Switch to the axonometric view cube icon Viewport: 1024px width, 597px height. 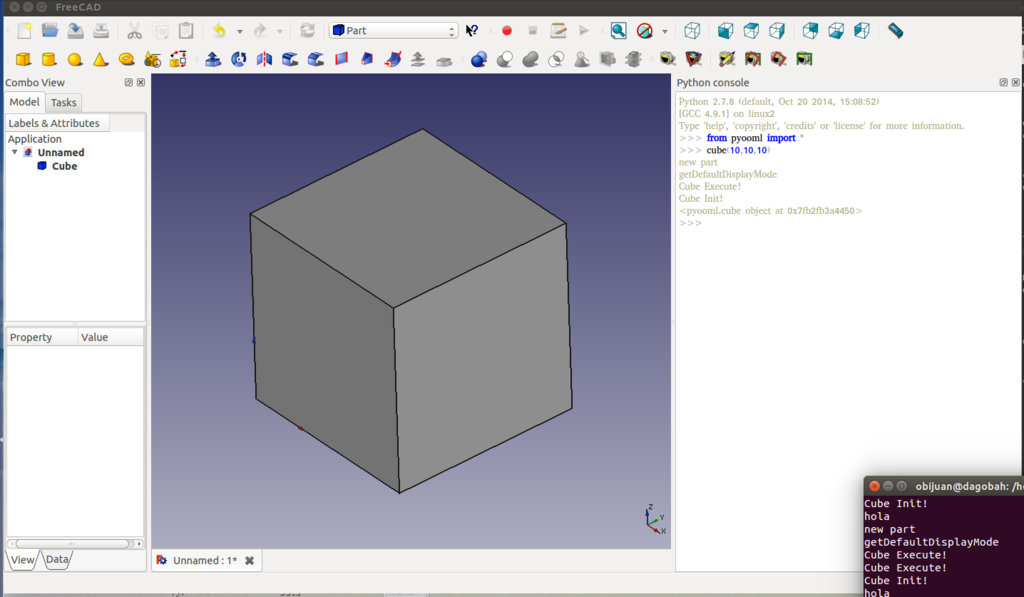pos(692,31)
